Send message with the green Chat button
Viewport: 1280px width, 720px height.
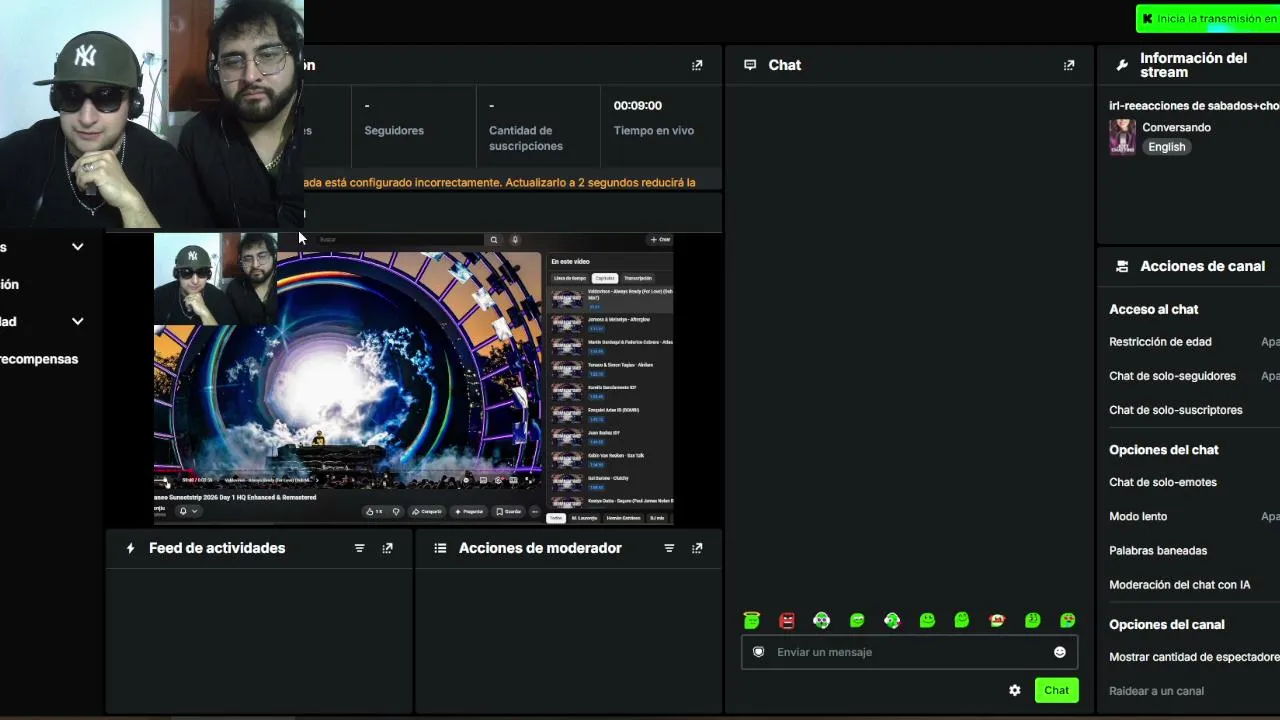(x=1056, y=690)
